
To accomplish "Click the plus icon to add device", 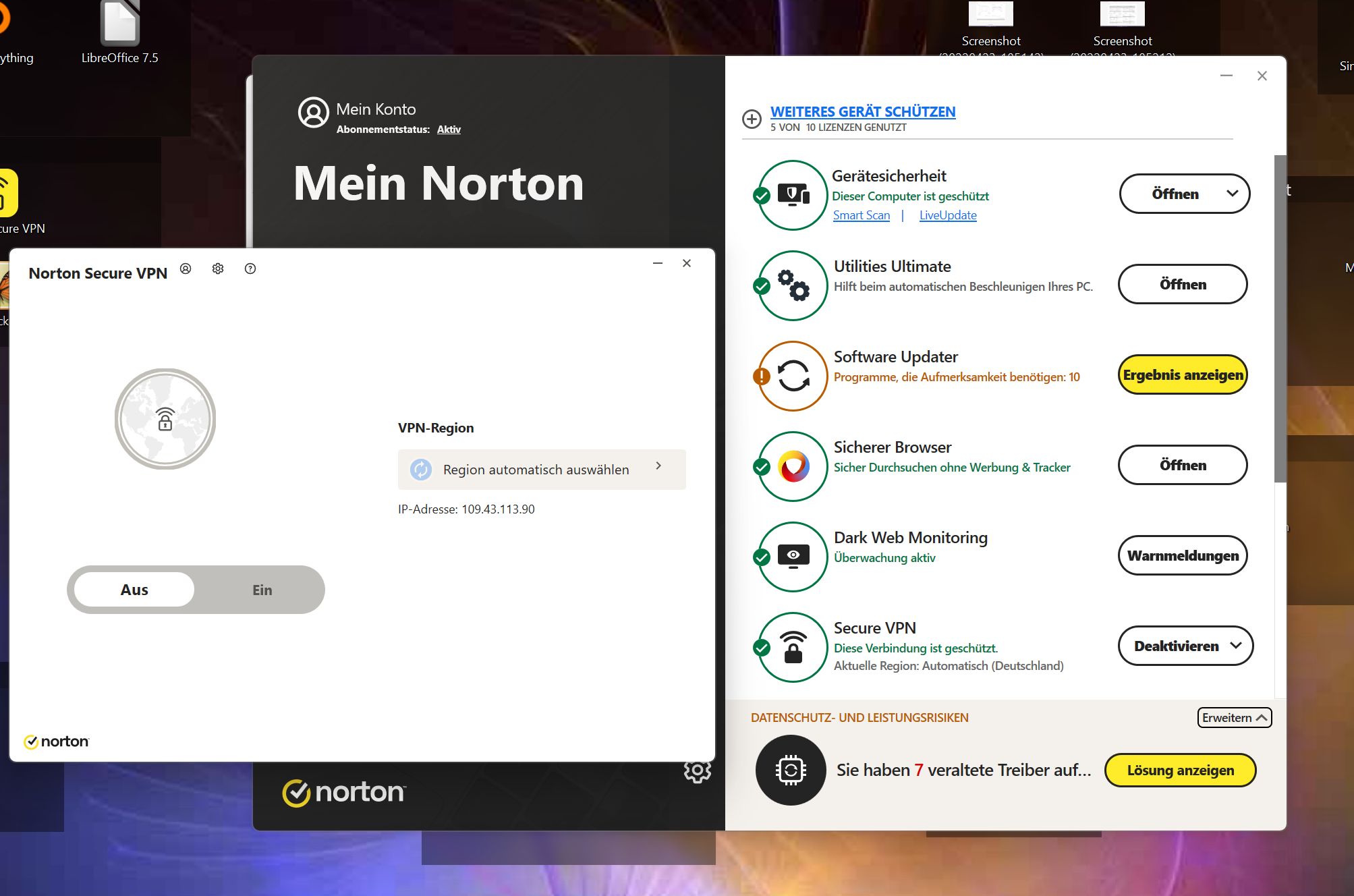I will (x=752, y=119).
